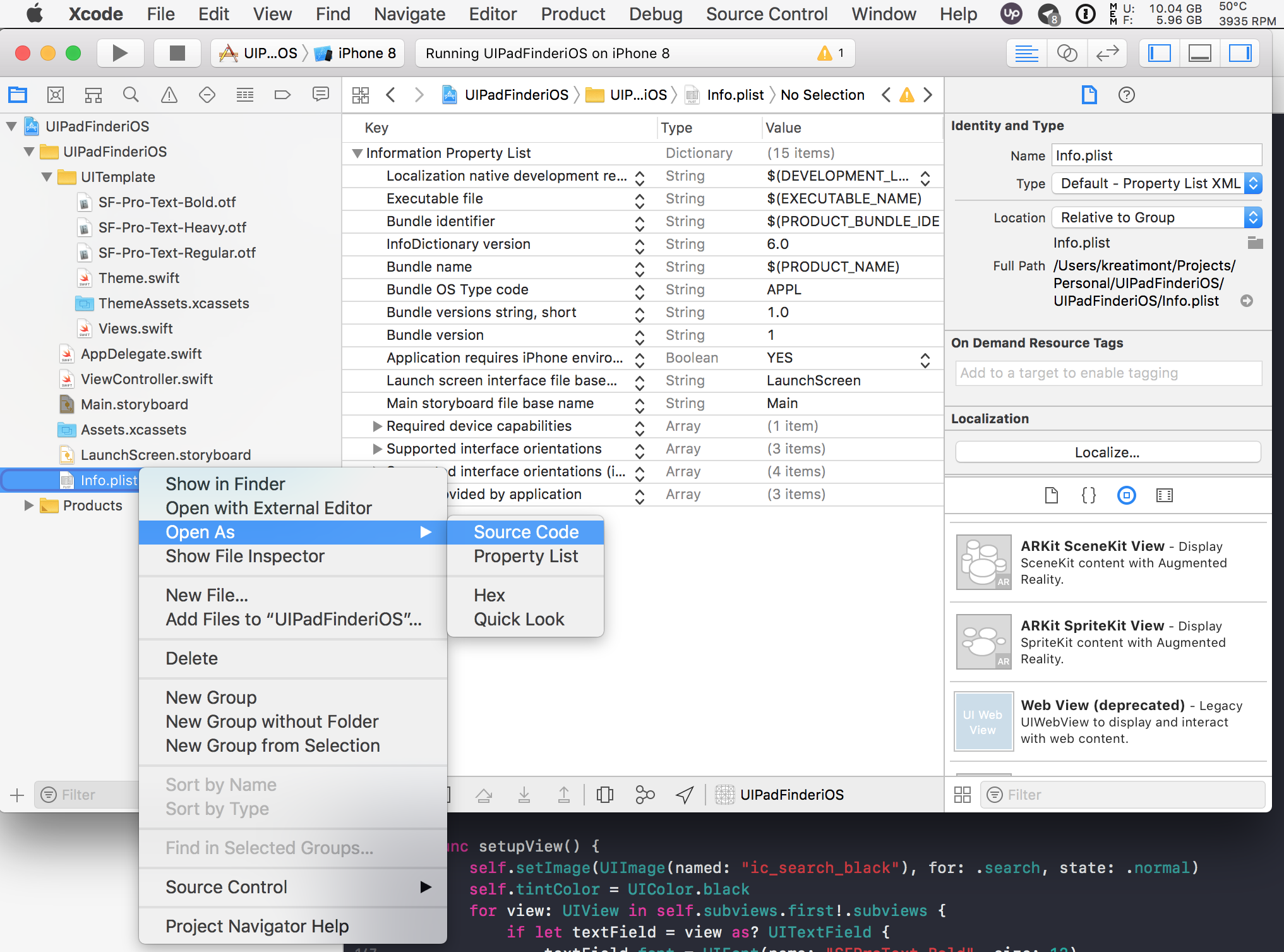Open the related items grid icon
Viewport: 1284px width, 952px height.
pos(361,95)
